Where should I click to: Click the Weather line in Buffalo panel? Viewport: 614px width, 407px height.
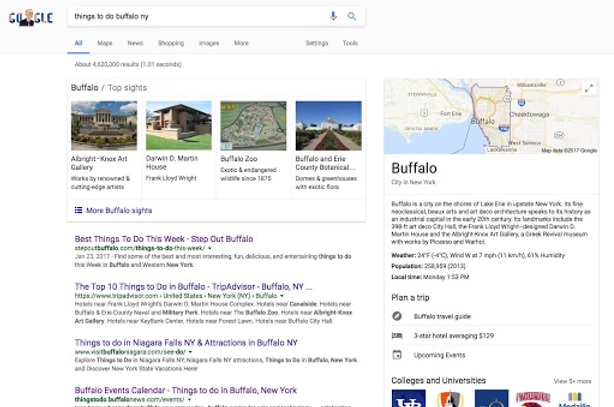tap(478, 255)
